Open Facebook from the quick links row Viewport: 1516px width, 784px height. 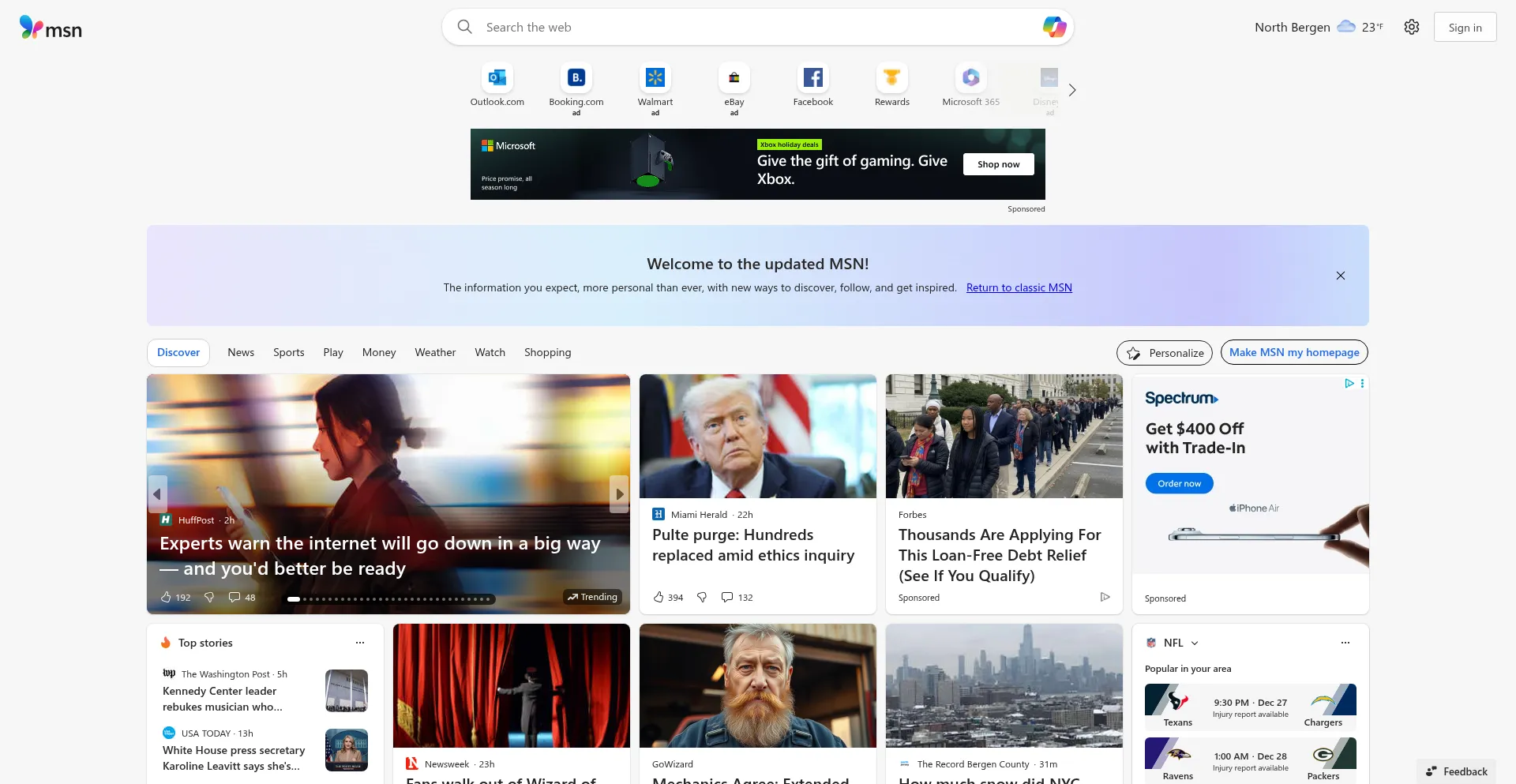pyautogui.click(x=812, y=77)
